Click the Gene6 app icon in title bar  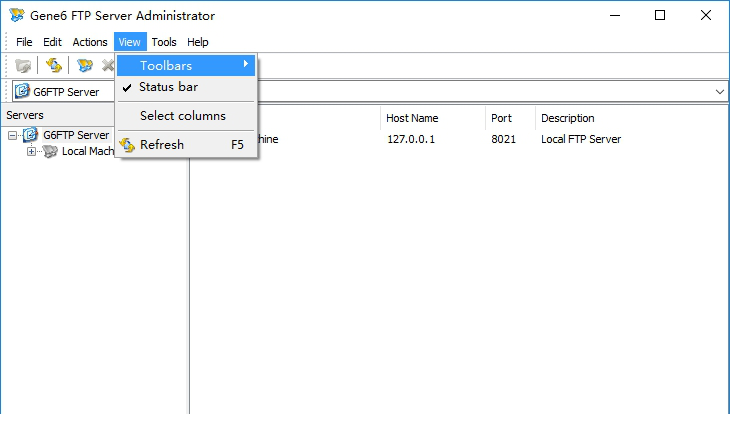tap(17, 15)
